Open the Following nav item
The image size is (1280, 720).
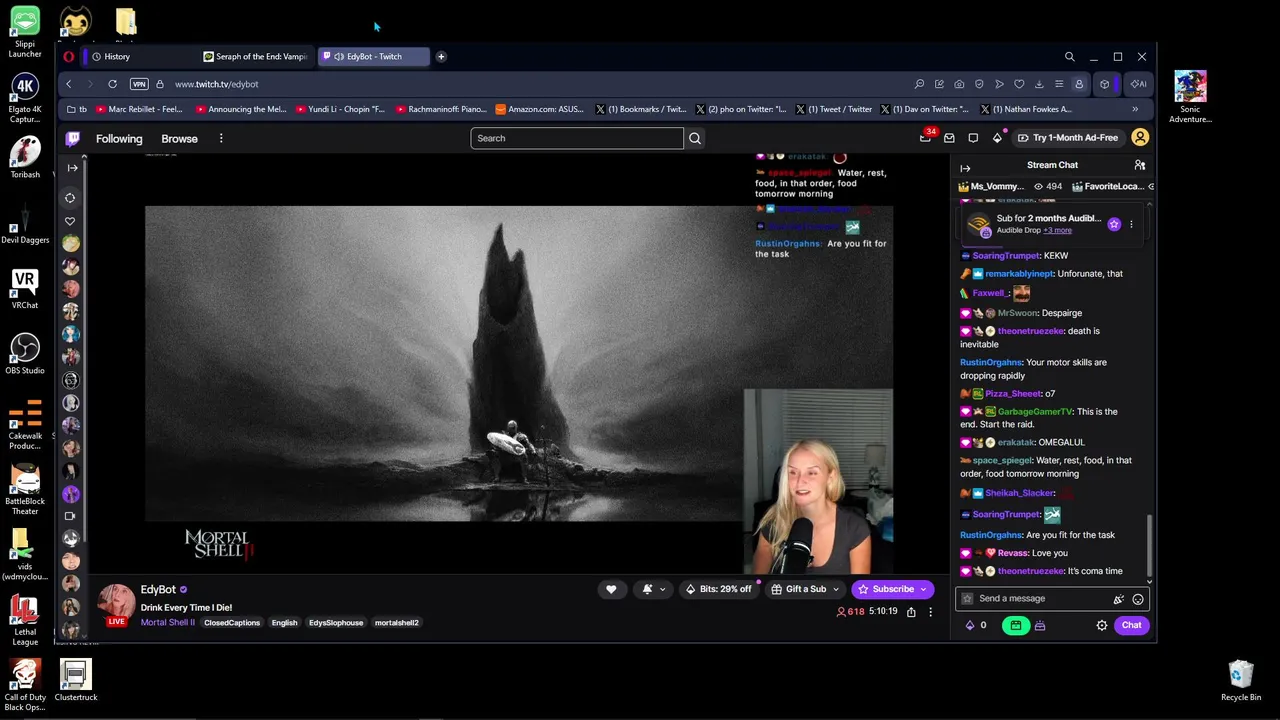tap(119, 138)
